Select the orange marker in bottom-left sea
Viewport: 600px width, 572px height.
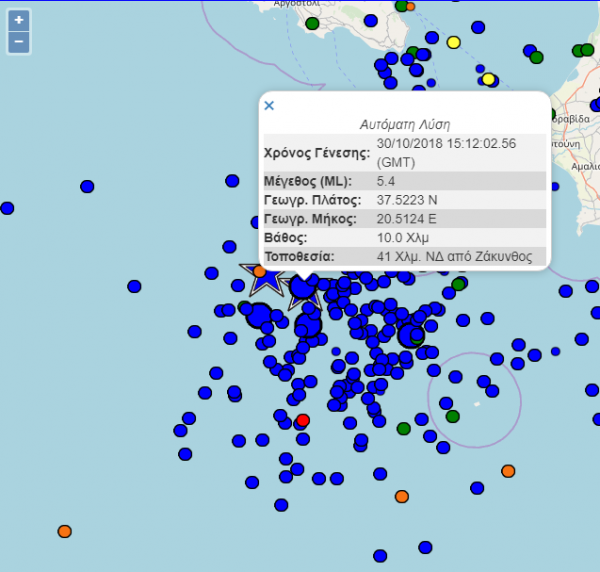point(65,531)
